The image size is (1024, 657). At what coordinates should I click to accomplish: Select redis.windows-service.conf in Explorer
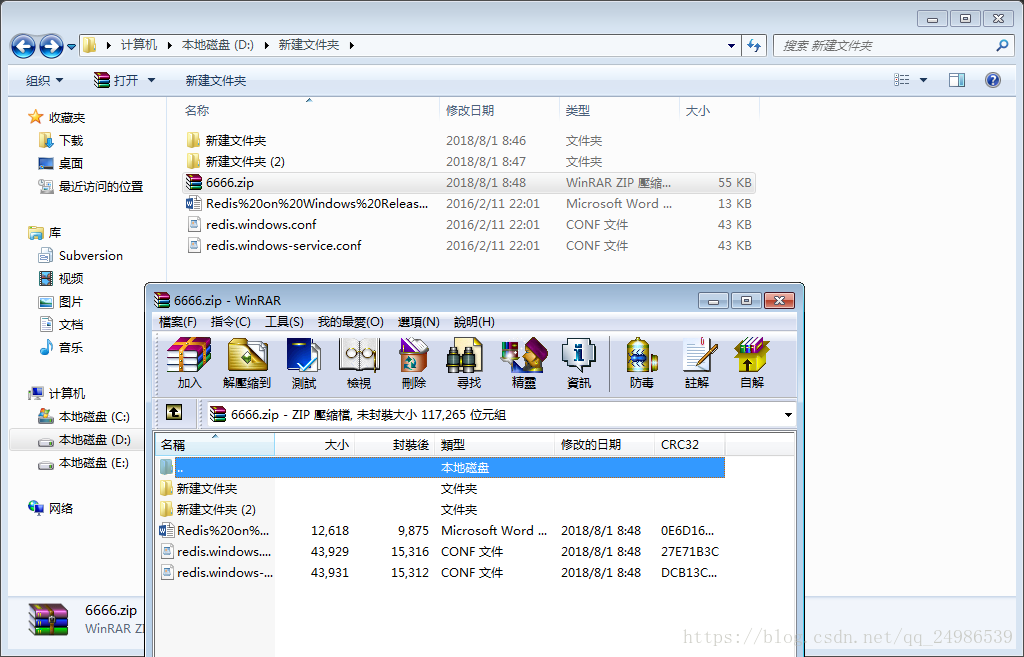pos(468,246)
